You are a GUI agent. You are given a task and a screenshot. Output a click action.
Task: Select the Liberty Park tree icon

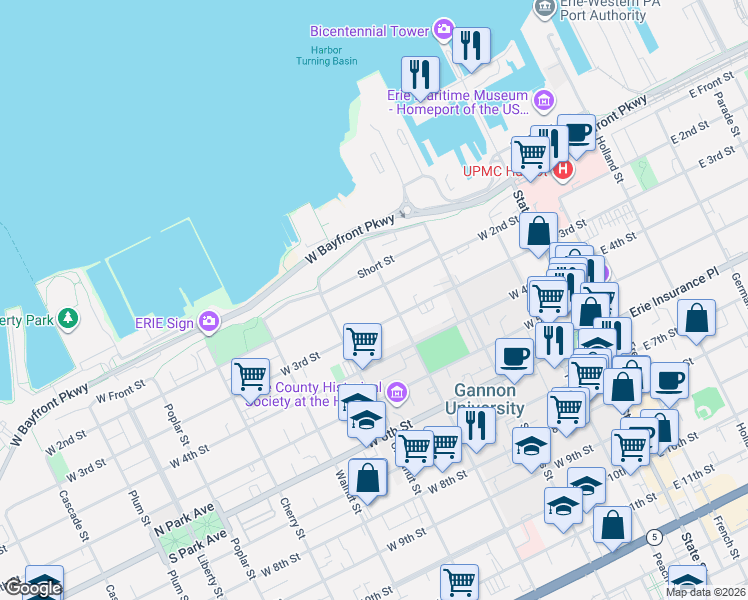click(68, 318)
